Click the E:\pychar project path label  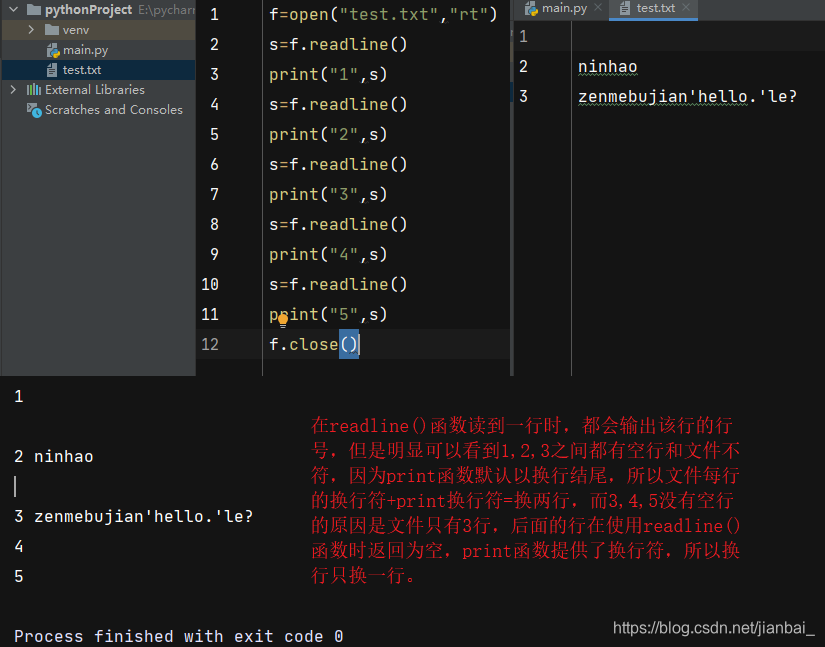coord(166,10)
